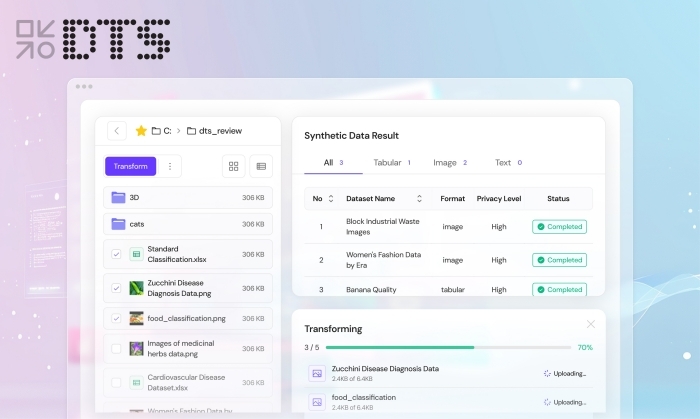
Task: Sort the table by No column
Action: 332,199
